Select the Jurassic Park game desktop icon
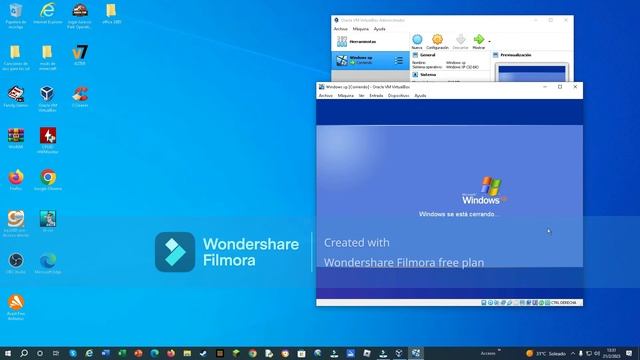Image resolution: width=640 pixels, height=360 pixels. pyautogui.click(x=80, y=16)
